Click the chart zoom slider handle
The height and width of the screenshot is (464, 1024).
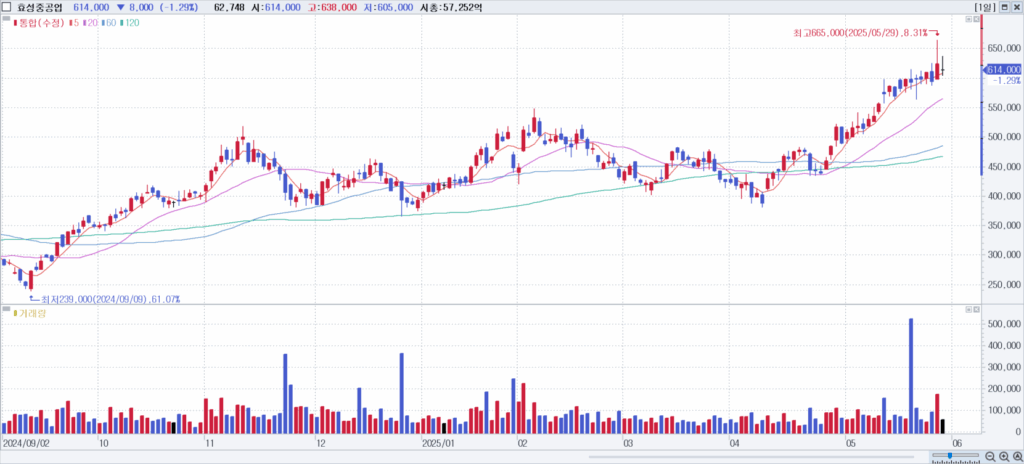point(949,455)
